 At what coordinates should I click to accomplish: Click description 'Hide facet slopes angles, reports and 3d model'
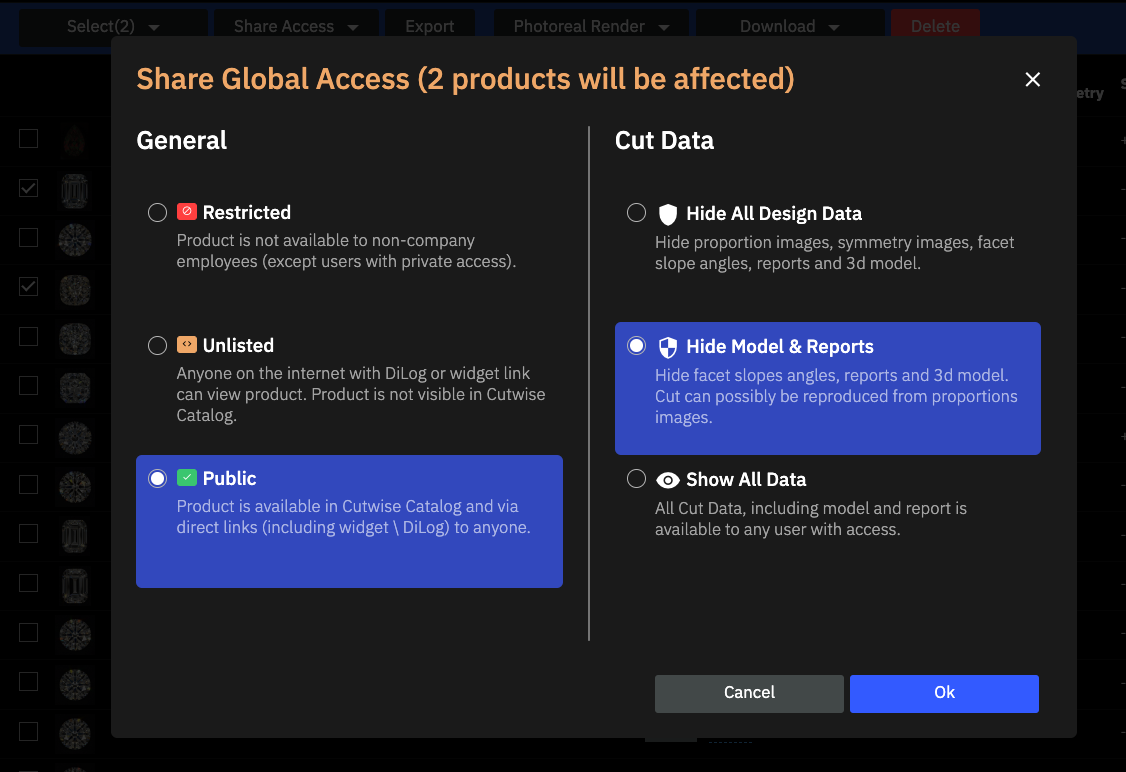(x=836, y=396)
